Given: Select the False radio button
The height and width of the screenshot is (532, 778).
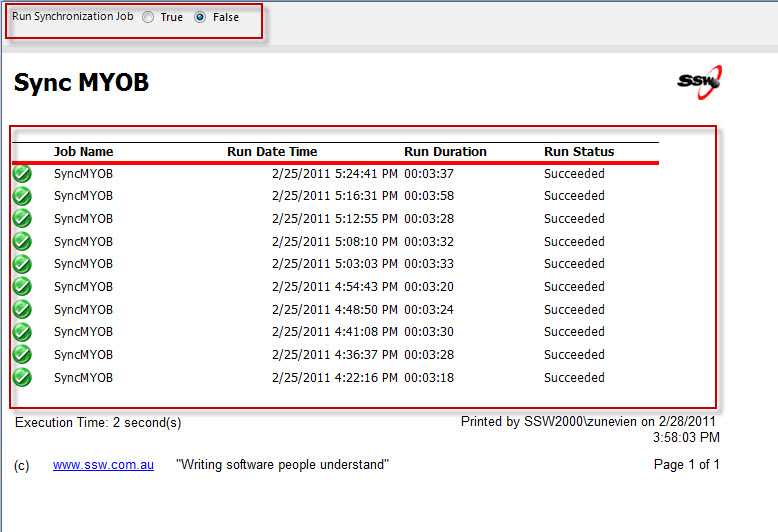Looking at the screenshot, I should 200,17.
